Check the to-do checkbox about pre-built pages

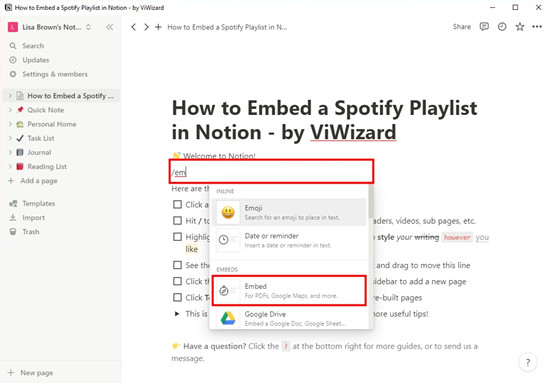point(177,297)
